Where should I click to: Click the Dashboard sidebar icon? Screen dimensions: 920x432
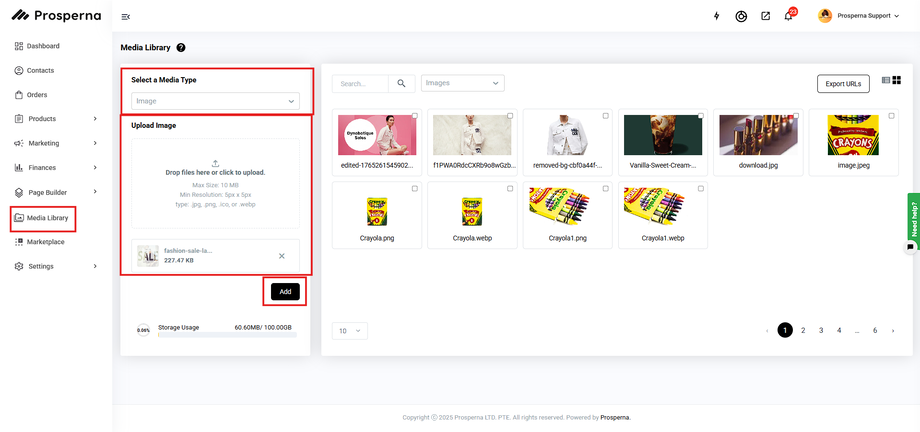click(19, 46)
